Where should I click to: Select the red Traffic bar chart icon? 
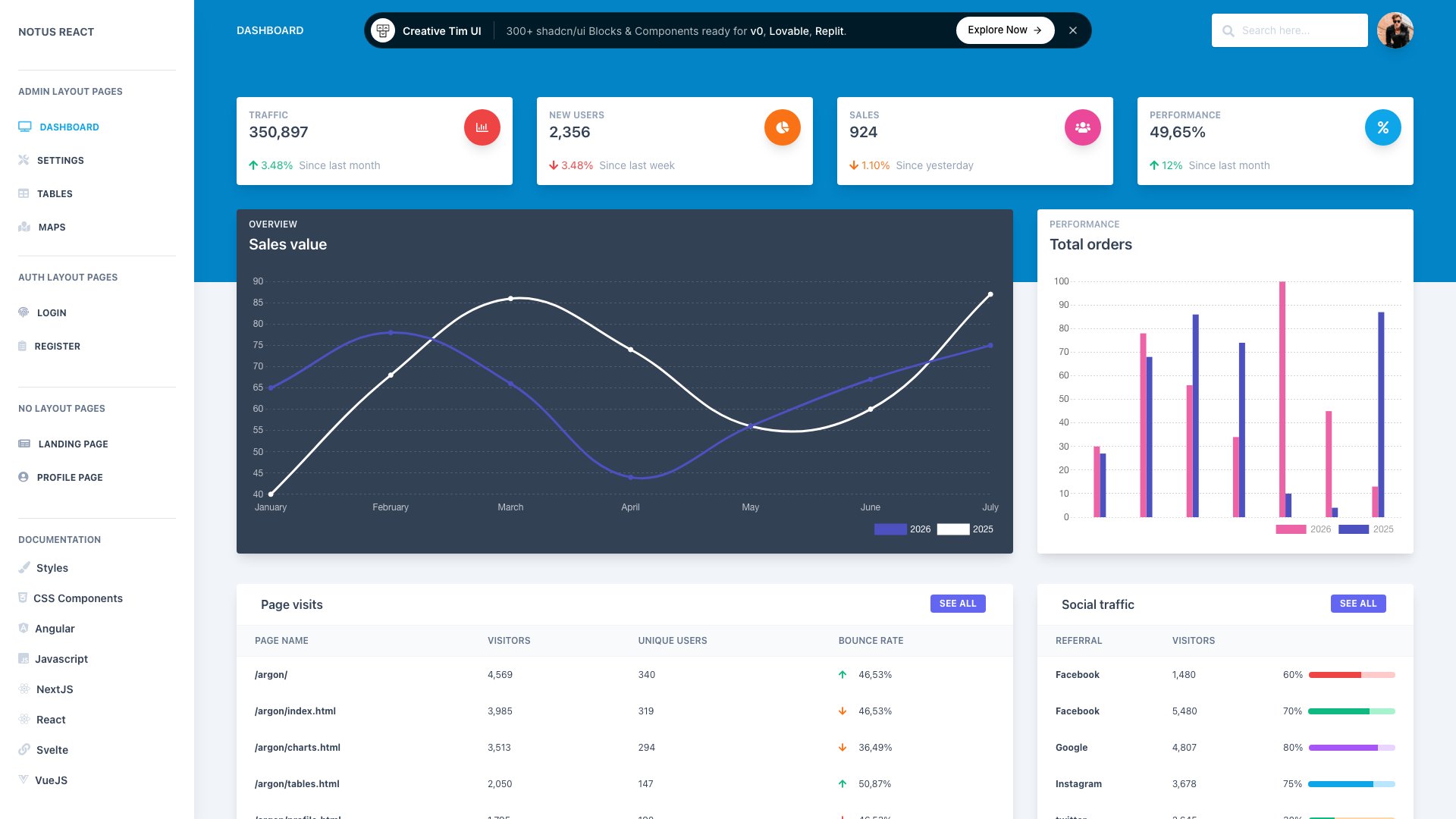[482, 127]
